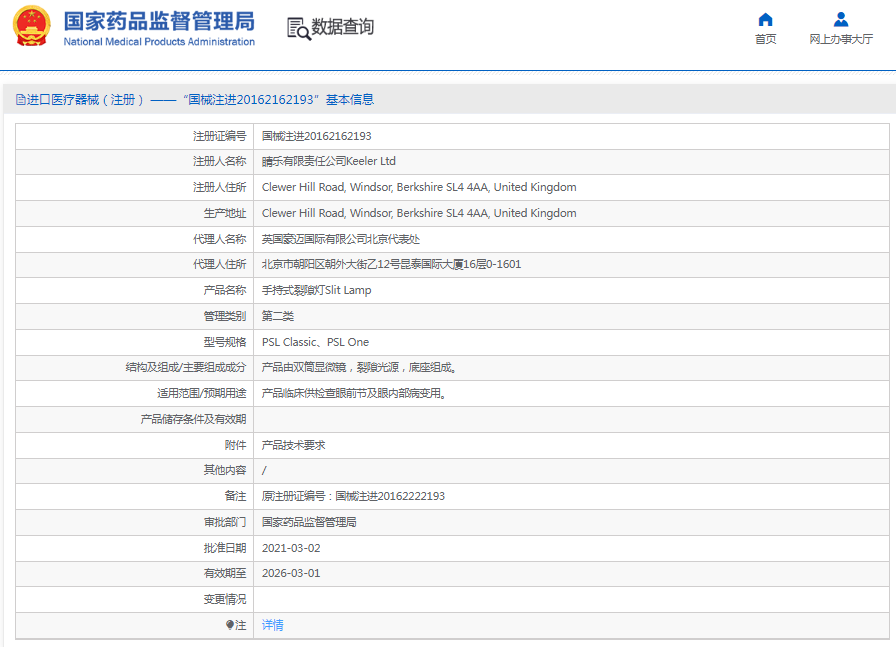This screenshot has height=647, width=896.
Task: Click the 国家药品监督管理局 site title
Action: coord(159,21)
